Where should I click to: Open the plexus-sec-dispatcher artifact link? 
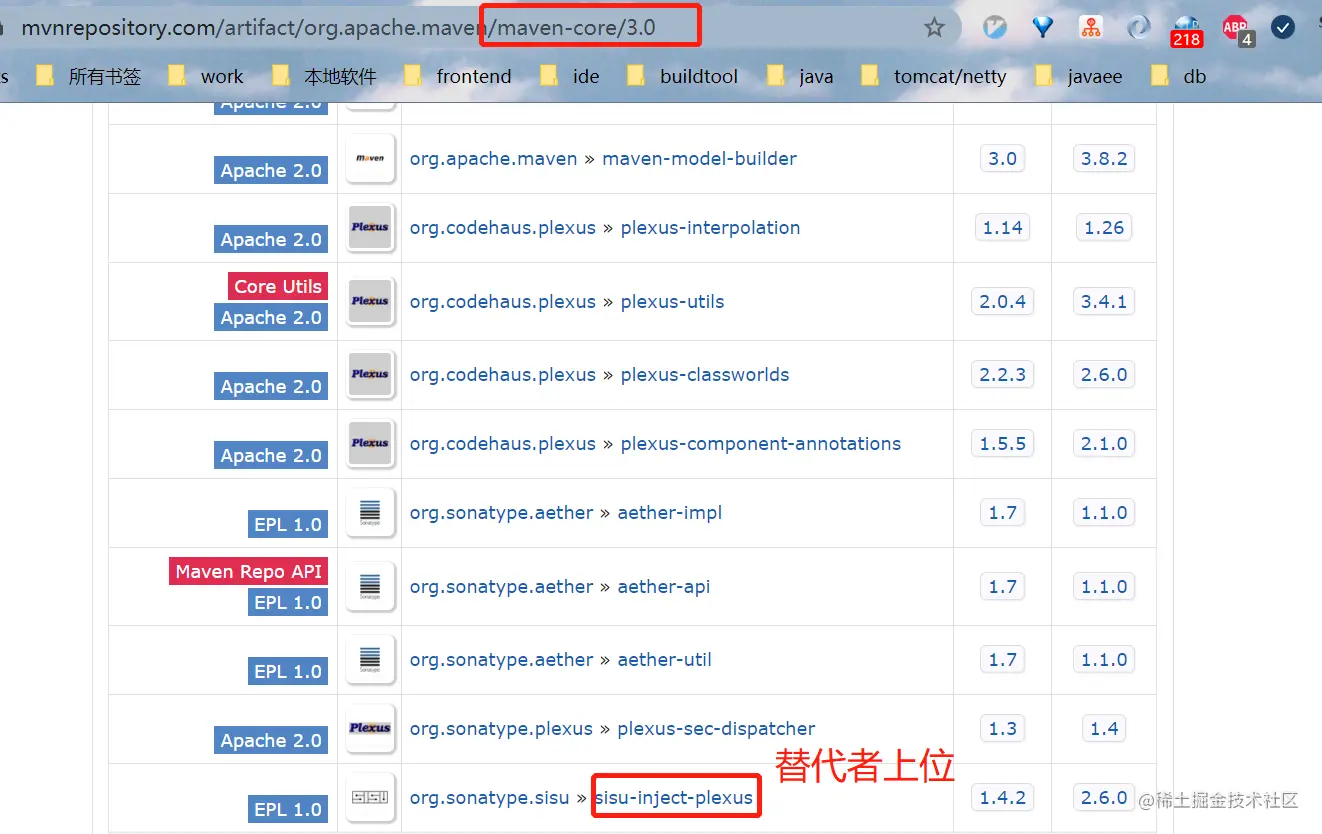(716, 728)
